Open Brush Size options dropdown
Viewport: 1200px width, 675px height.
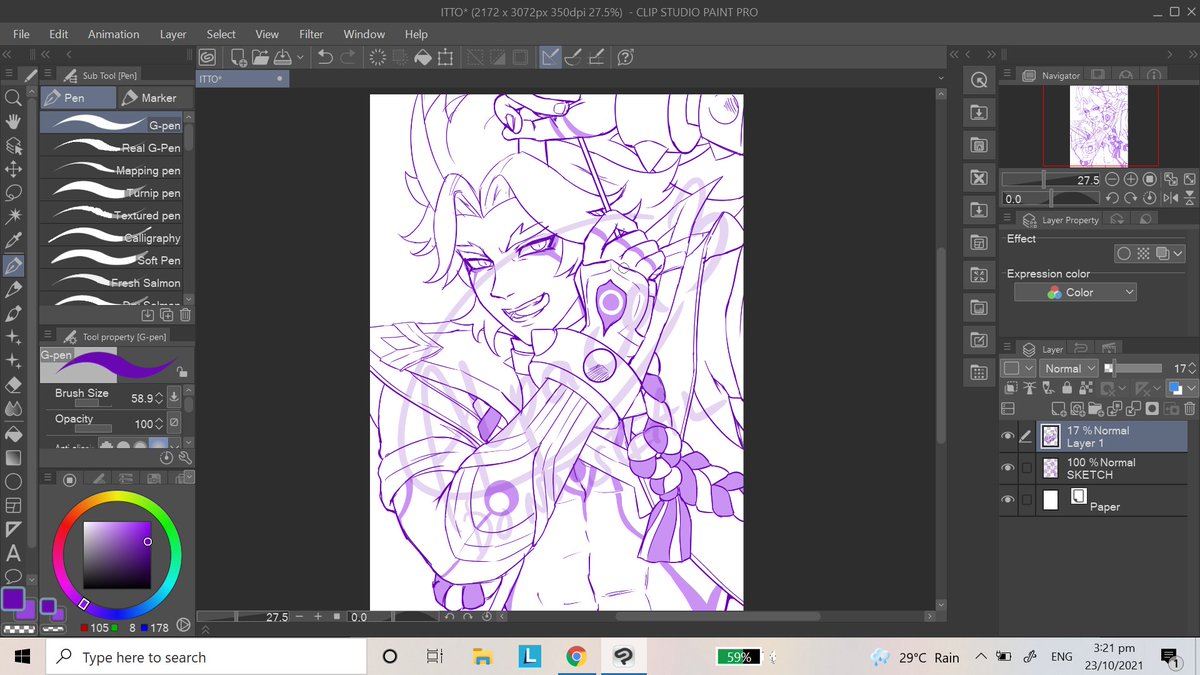(x=174, y=397)
